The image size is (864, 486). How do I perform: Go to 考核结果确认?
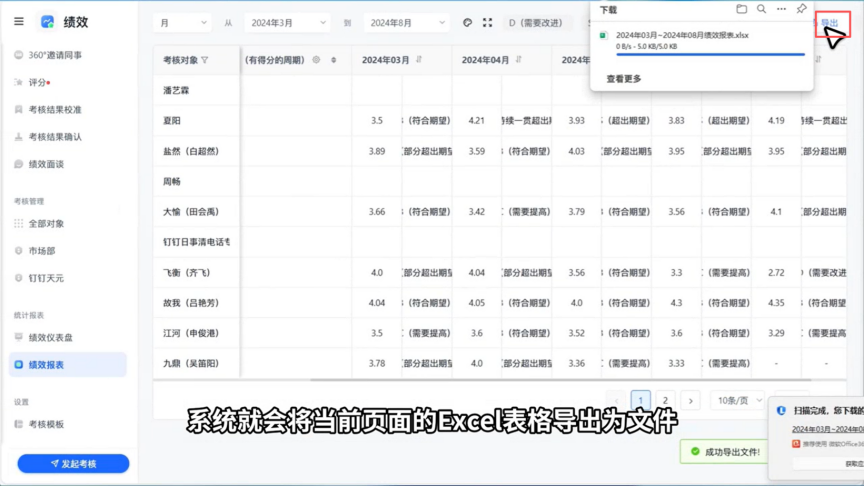coord(55,137)
